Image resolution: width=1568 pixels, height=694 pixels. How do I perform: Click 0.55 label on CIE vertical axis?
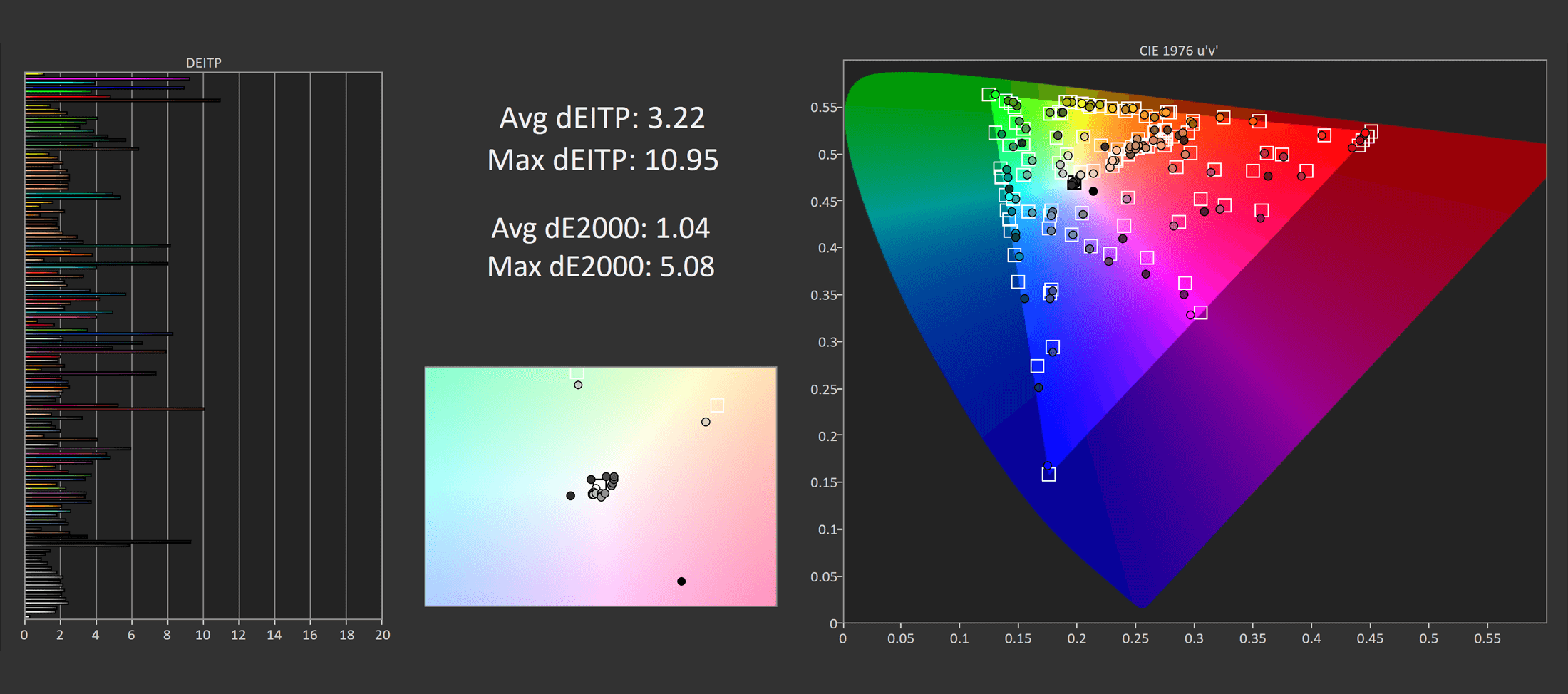(x=823, y=108)
